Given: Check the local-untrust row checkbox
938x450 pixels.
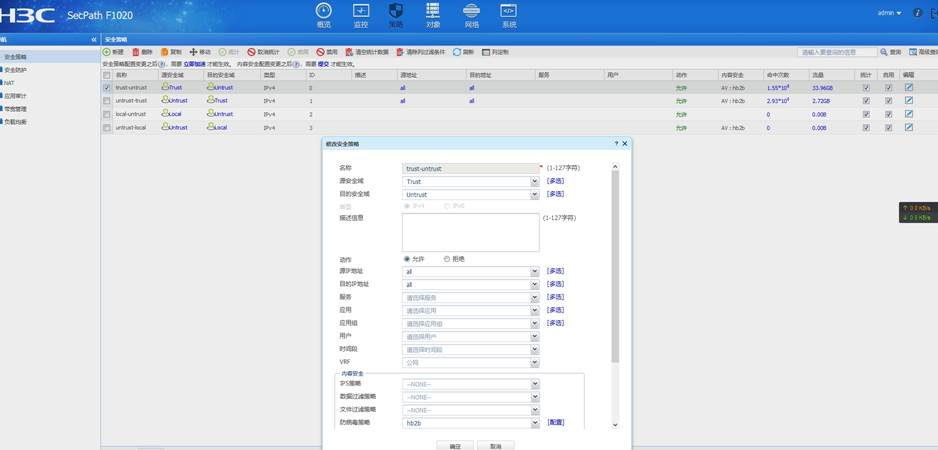Looking at the screenshot, I should [x=106, y=114].
